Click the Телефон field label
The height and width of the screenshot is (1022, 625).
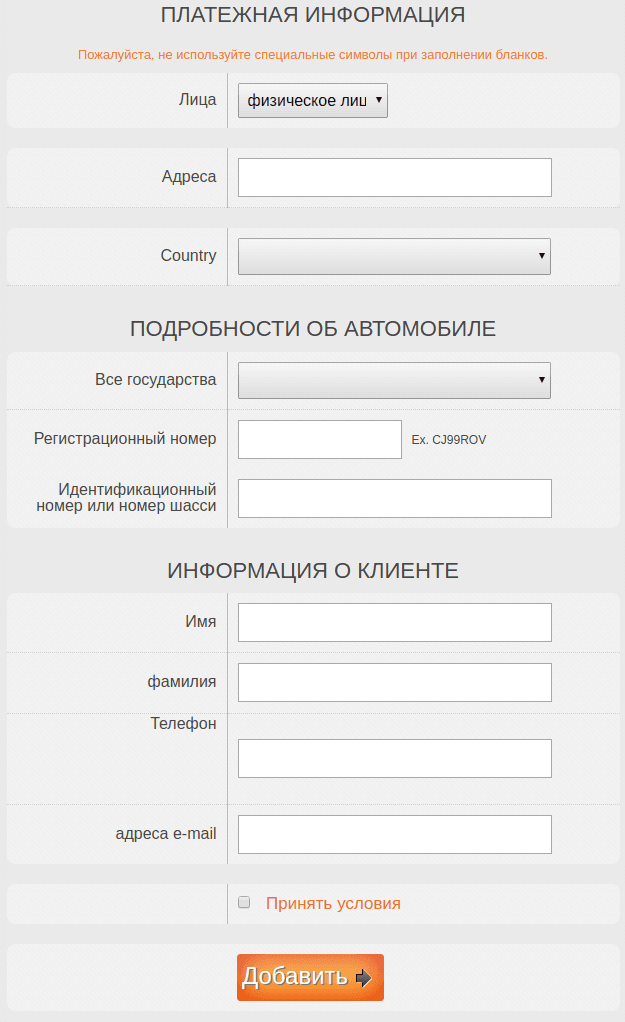coord(183,723)
